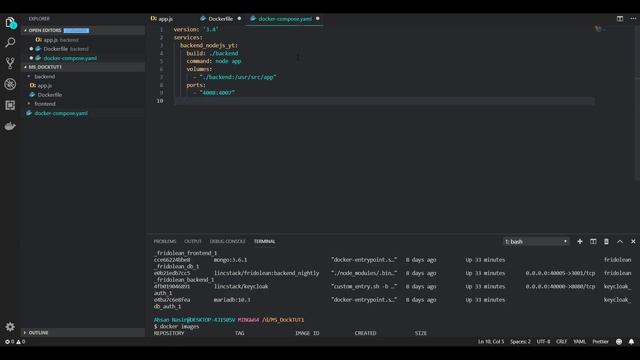Select docker-compose.yaml under Open Editors
The height and width of the screenshot is (360, 640).
point(70,58)
